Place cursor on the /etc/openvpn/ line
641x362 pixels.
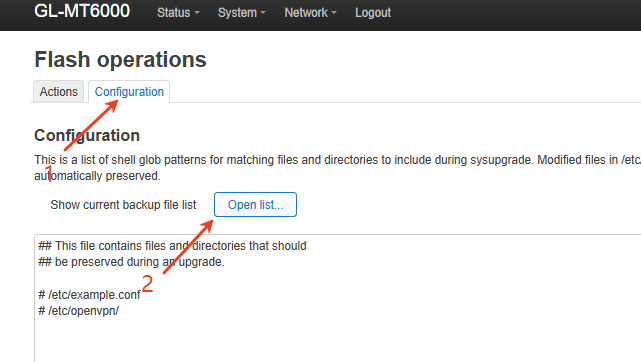click(x=78, y=311)
